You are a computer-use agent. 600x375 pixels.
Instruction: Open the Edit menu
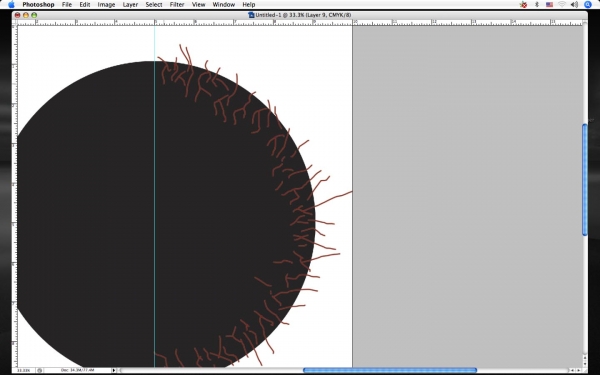click(85, 5)
